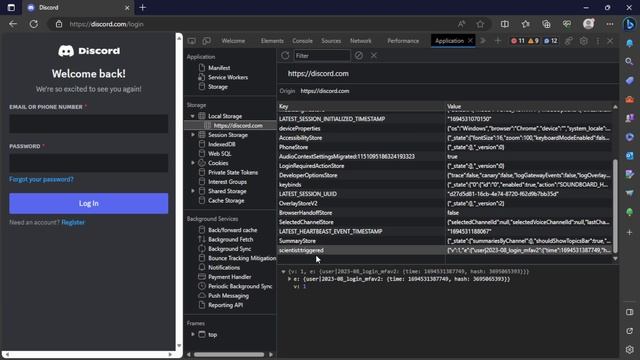
Task: Open the Register link
Action: (x=73, y=222)
